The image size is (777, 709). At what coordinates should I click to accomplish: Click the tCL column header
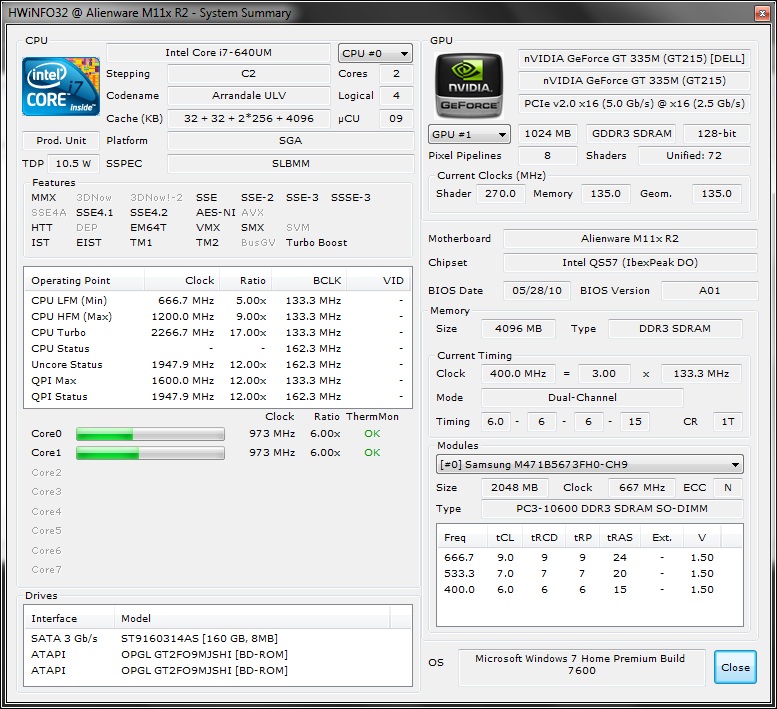click(504, 538)
